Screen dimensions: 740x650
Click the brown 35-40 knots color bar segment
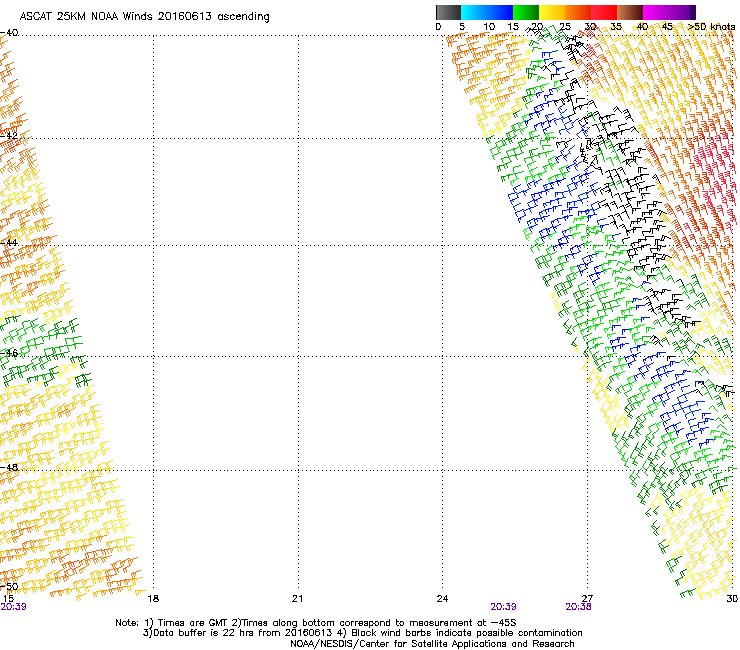630,12
